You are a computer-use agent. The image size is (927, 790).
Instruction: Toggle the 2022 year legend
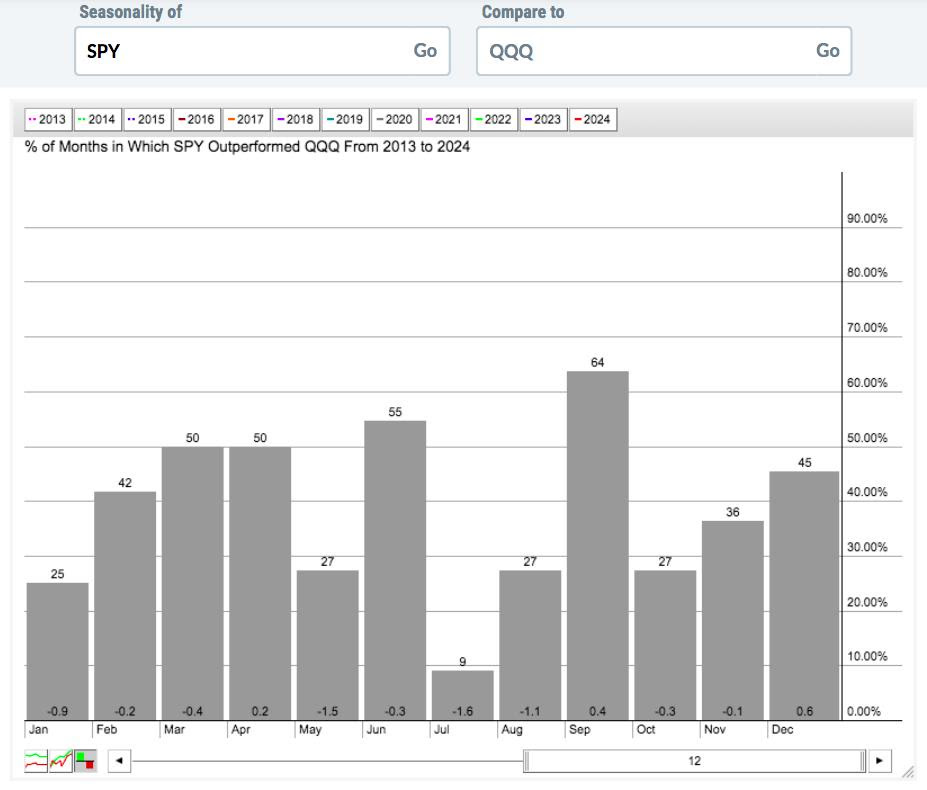[494, 119]
